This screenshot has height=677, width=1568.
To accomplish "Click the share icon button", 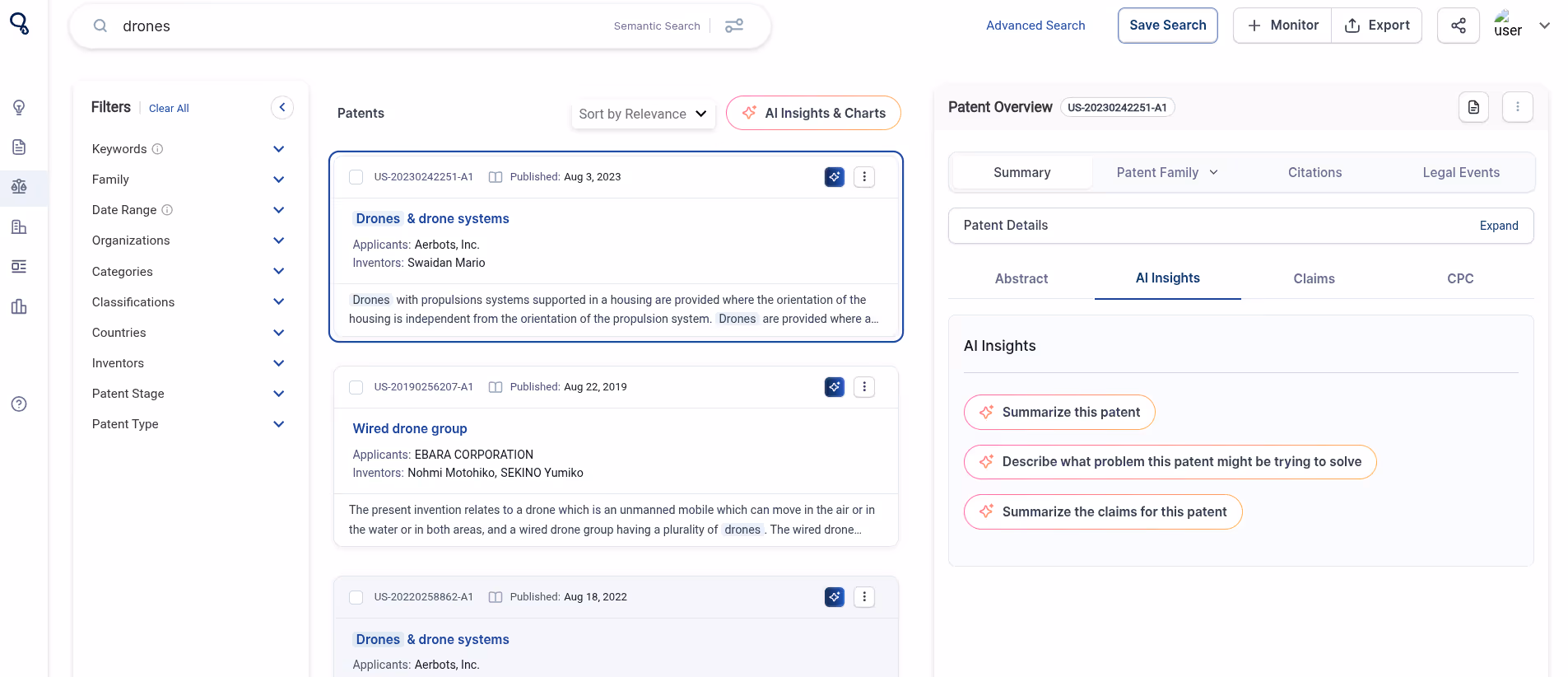I will [x=1459, y=26].
